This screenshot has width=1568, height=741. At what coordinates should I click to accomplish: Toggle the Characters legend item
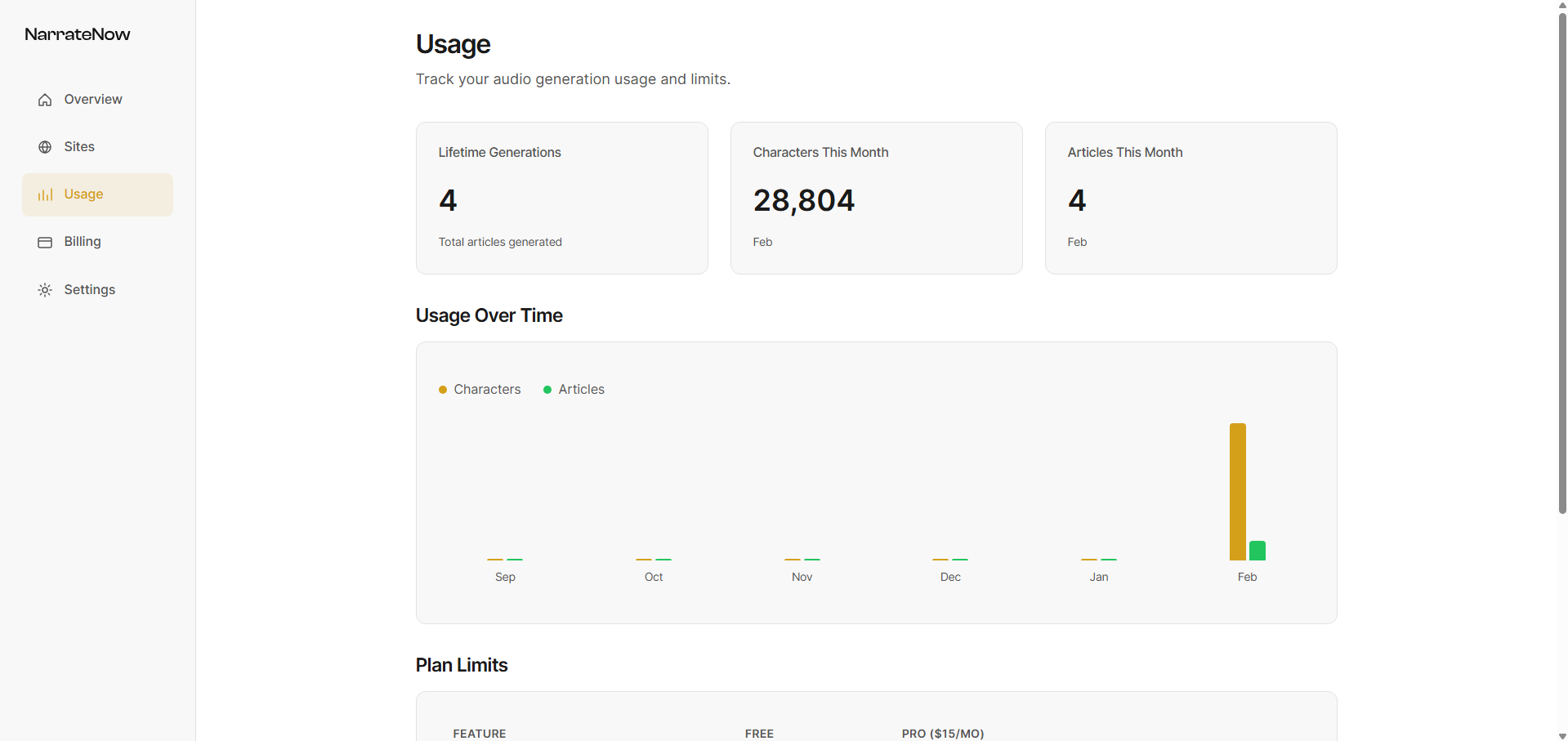[x=487, y=390]
